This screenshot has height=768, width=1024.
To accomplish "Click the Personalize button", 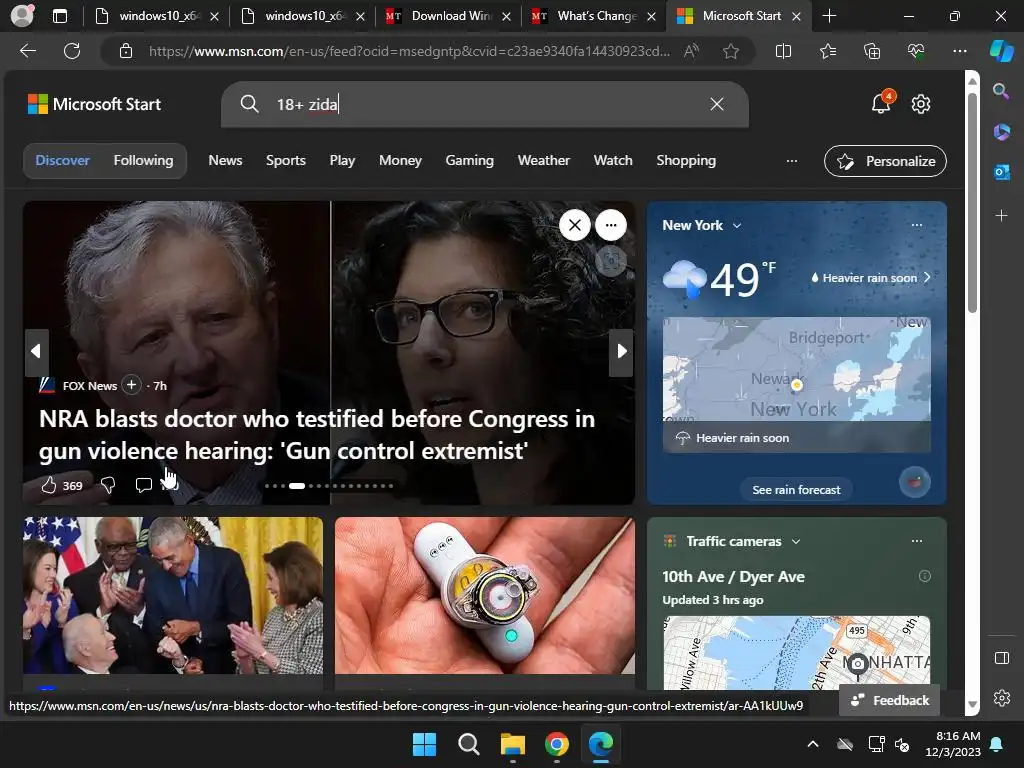I will 885,161.
